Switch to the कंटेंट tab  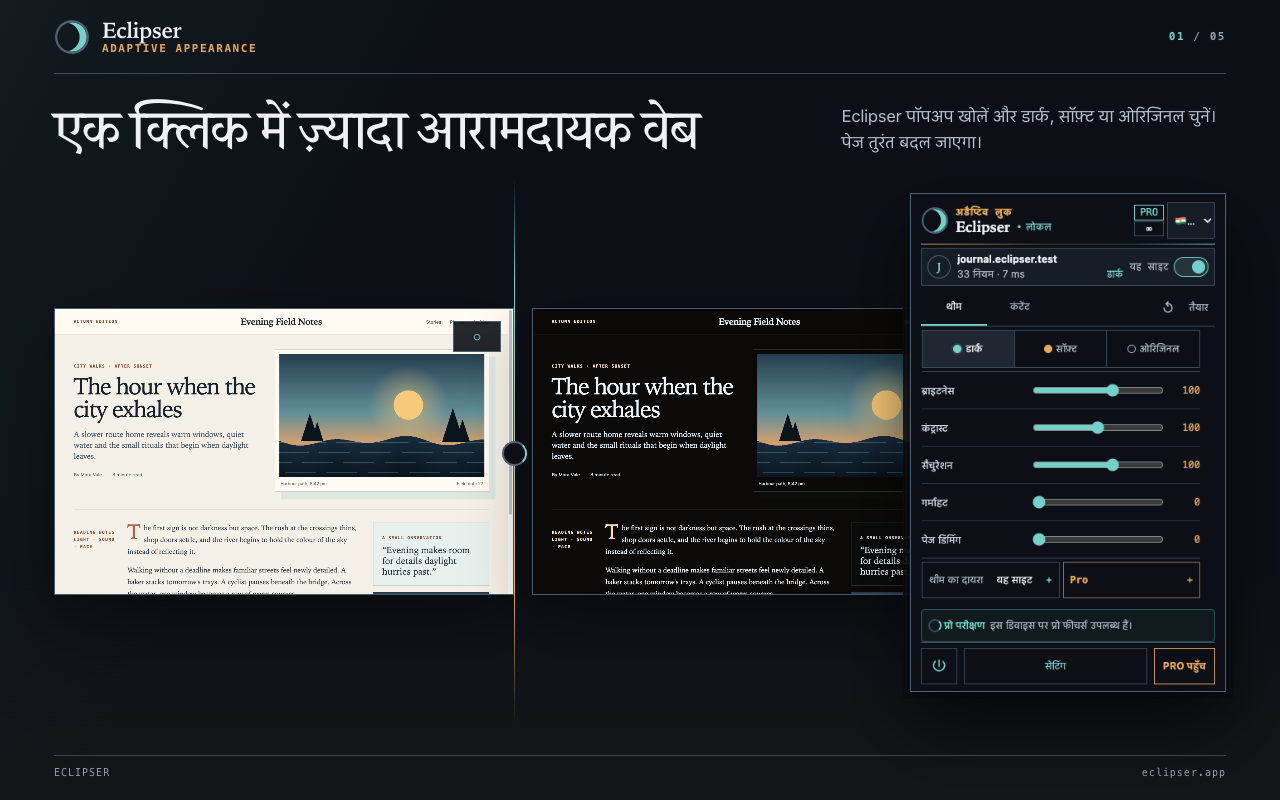pos(1020,307)
